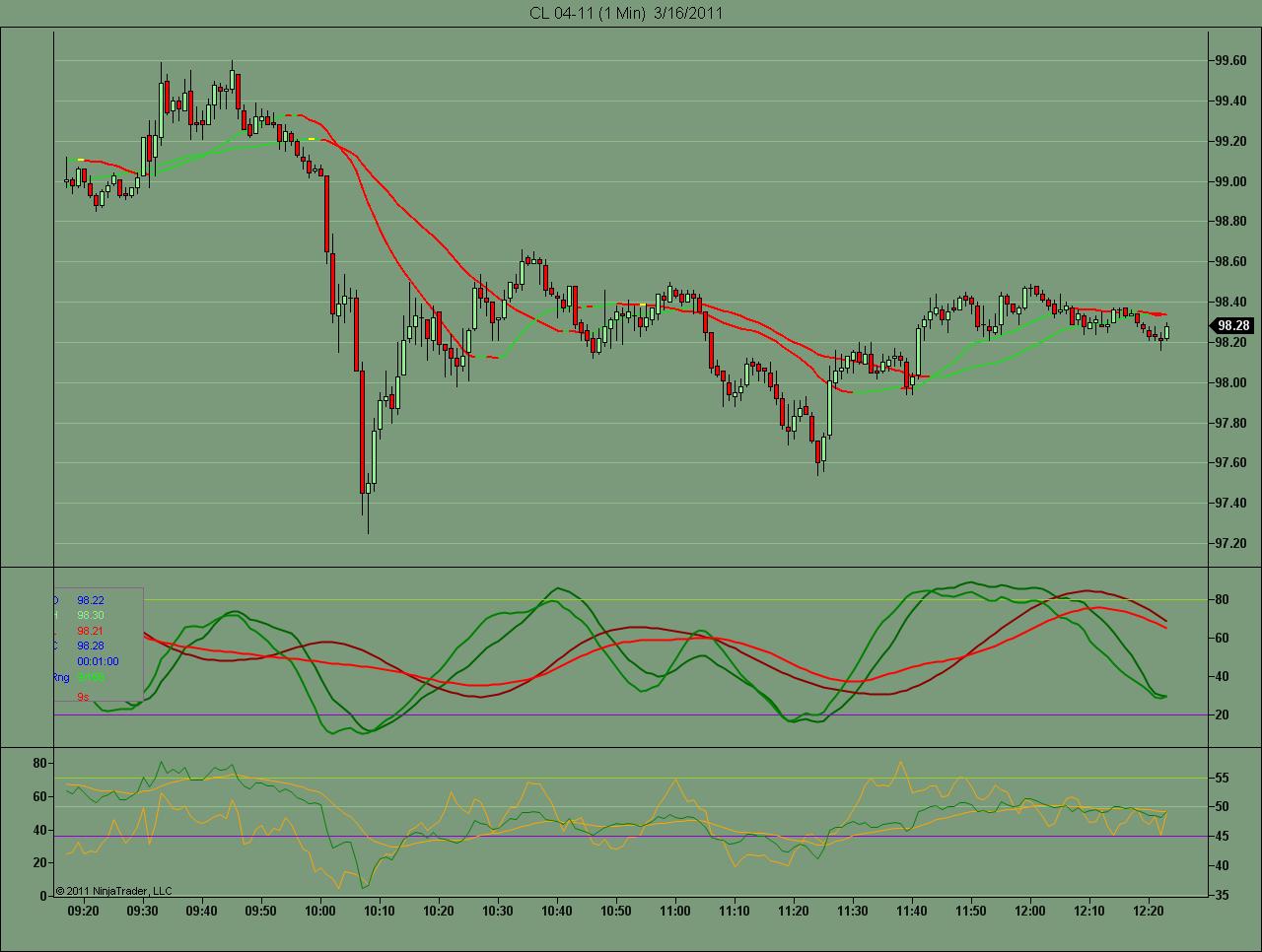Screen dimensions: 1262x952
Task: Click the blue 00:01:00 interval in data box
Action: tap(98, 662)
